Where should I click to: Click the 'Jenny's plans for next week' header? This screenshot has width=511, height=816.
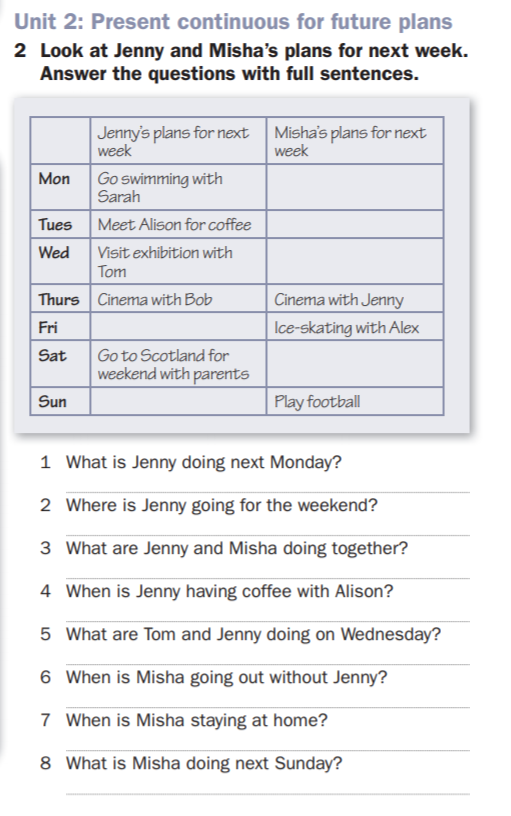(x=178, y=141)
